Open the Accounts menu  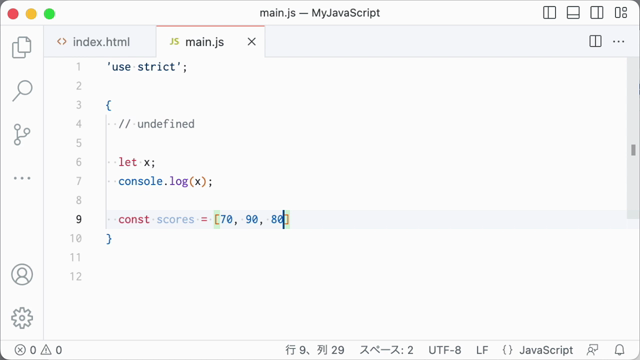pos(22,274)
